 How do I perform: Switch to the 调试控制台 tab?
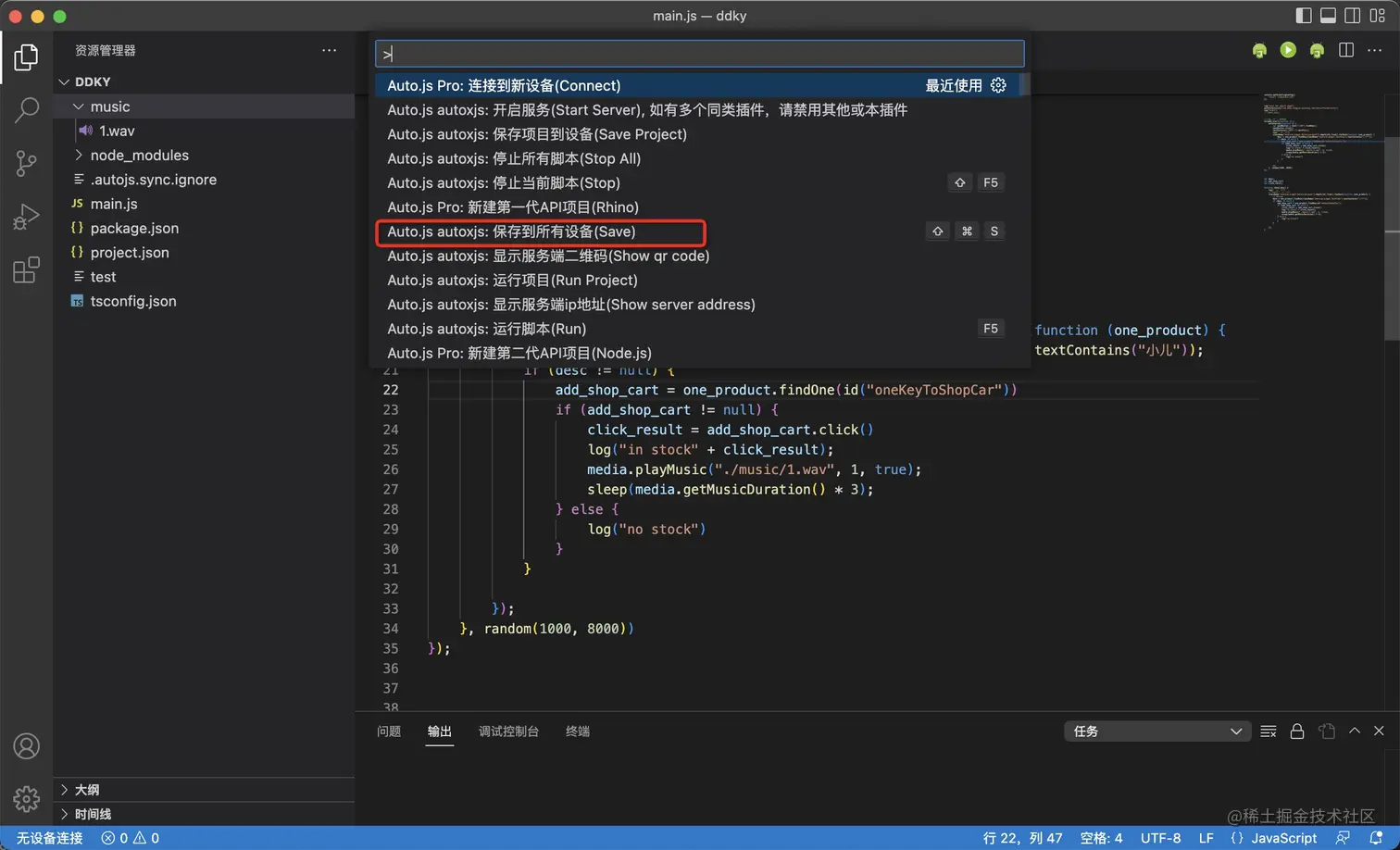coord(508,731)
